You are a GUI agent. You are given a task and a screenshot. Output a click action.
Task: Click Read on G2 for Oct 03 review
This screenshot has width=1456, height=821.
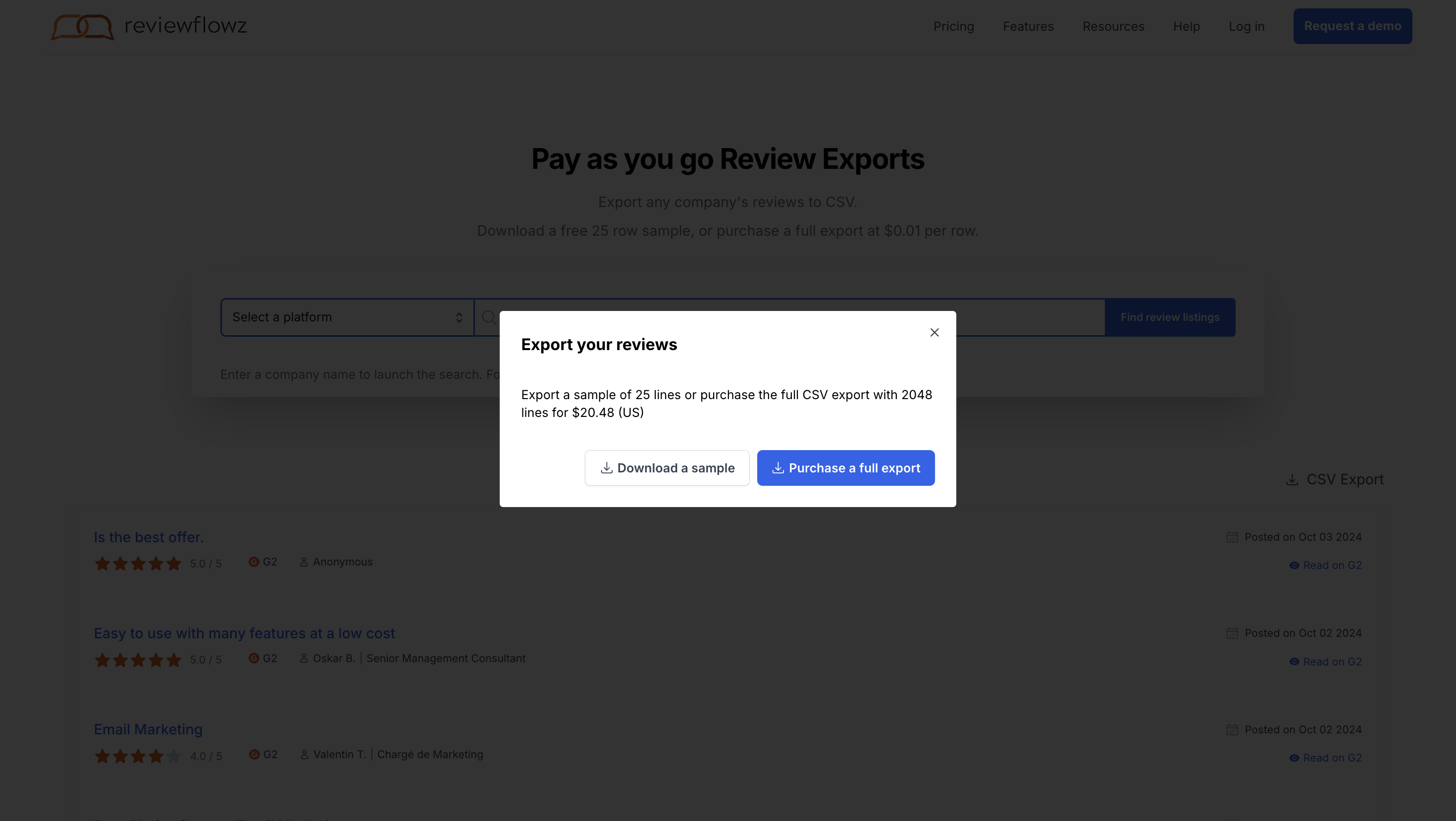tap(1325, 565)
